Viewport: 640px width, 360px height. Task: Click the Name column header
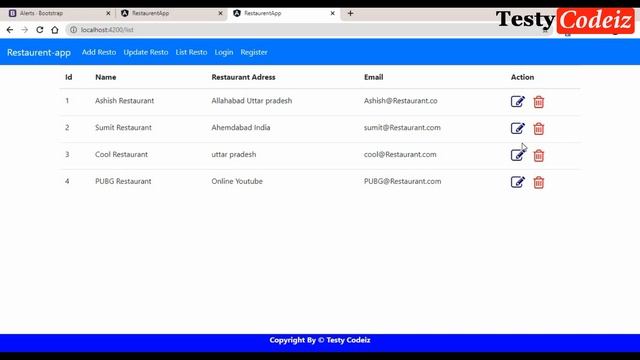pos(106,77)
